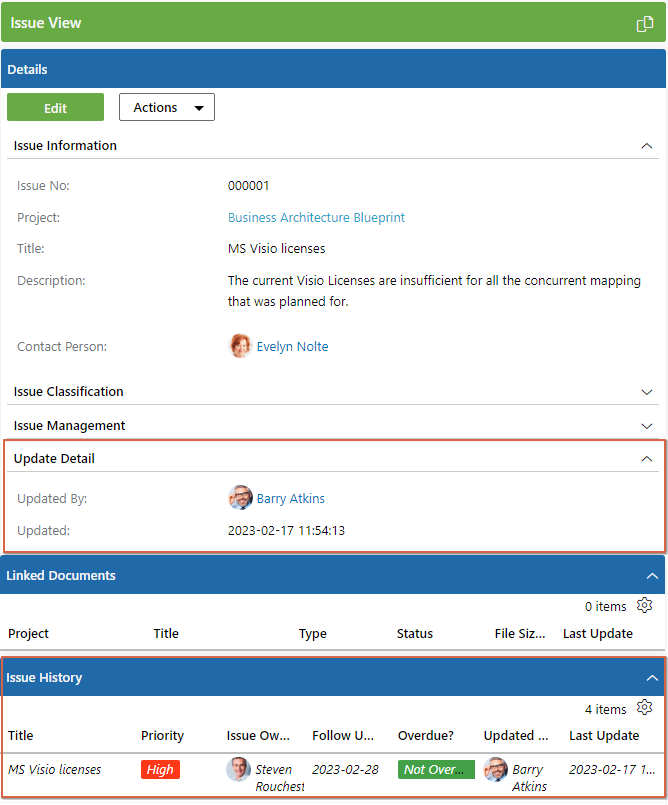This screenshot has width=668, height=805.
Task: Open Issue History settings gear
Action: pos(644,707)
